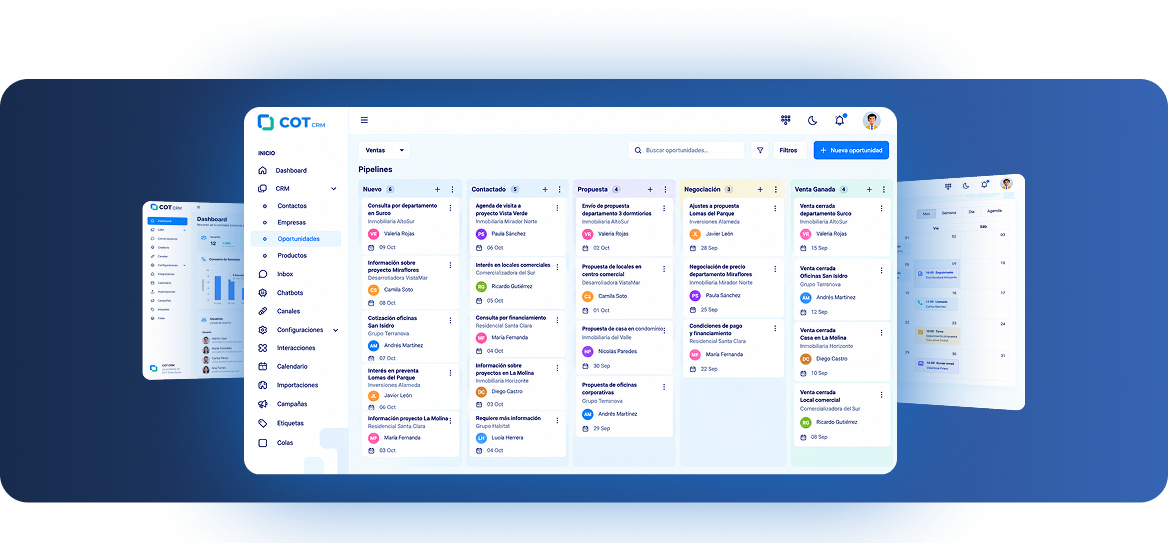The image size is (1168, 543).
Task: Go to Empresas in the sidebar
Action: 291,222
